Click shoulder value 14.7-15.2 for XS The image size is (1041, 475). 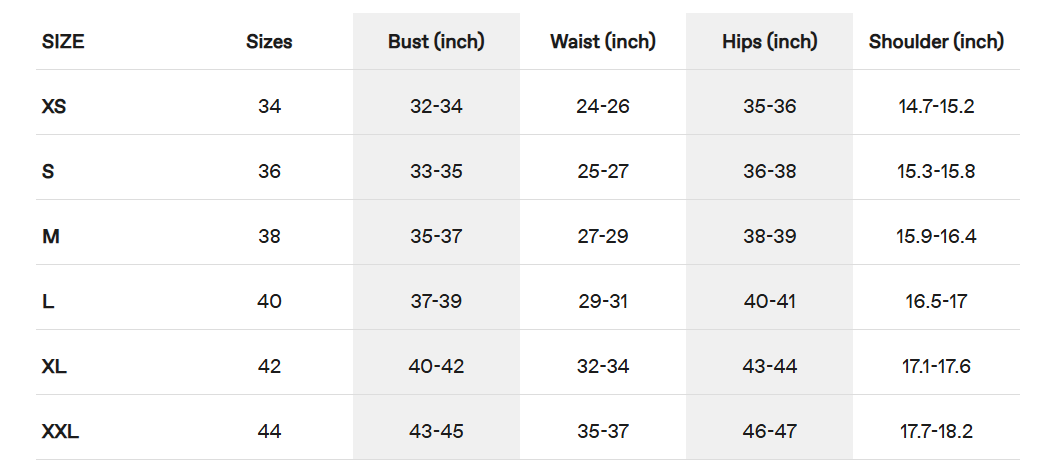click(936, 106)
